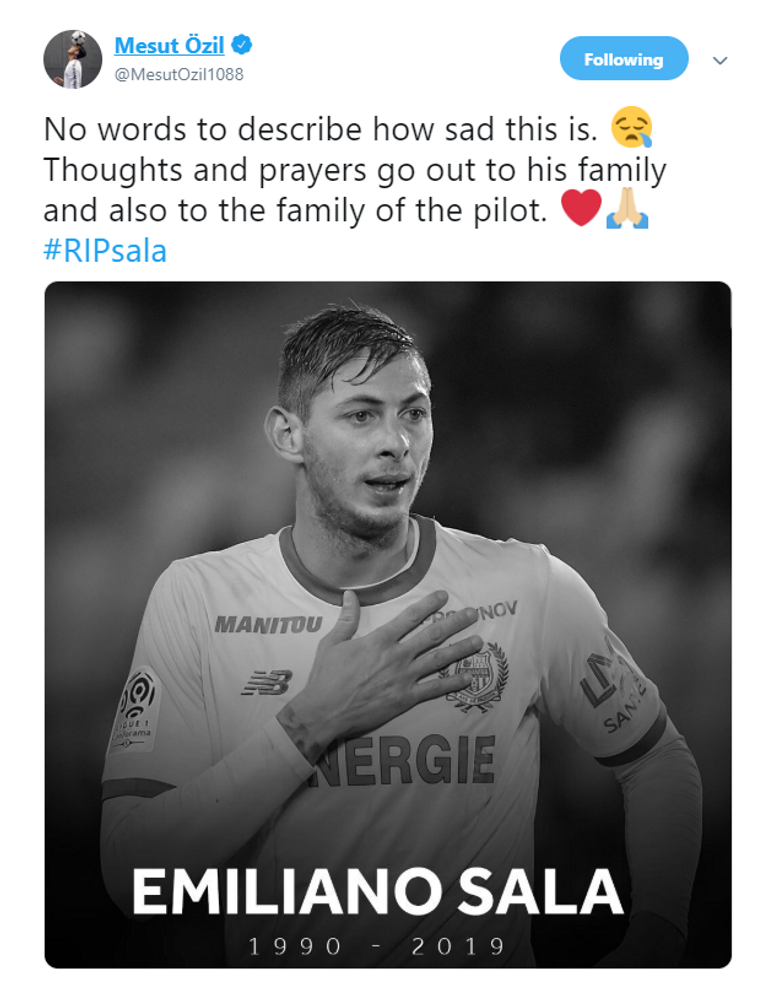Open the Mesut Özil display name link
This screenshot has width=768, height=981.
pyautogui.click(x=169, y=45)
